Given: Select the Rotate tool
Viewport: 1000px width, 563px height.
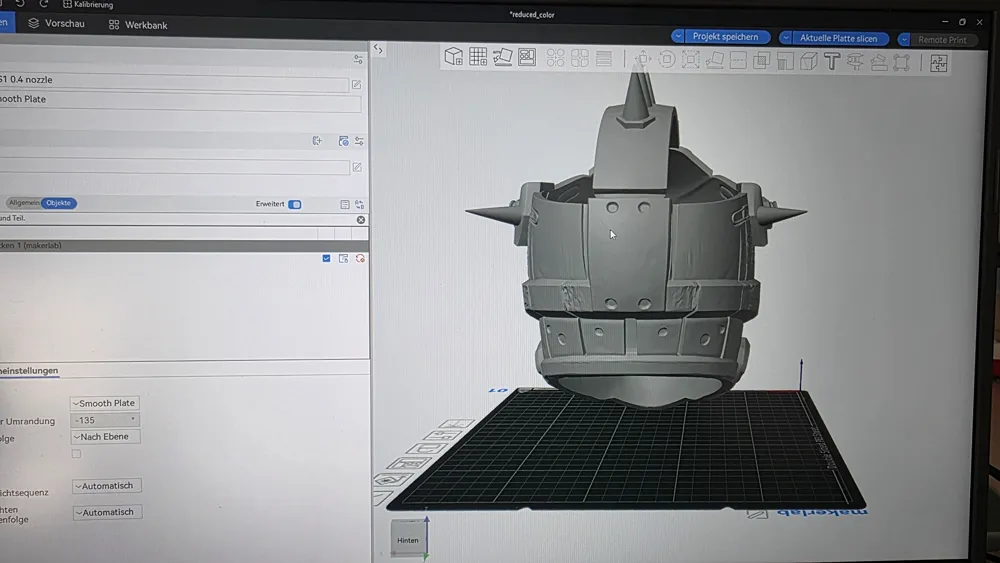Looking at the screenshot, I should 666,59.
